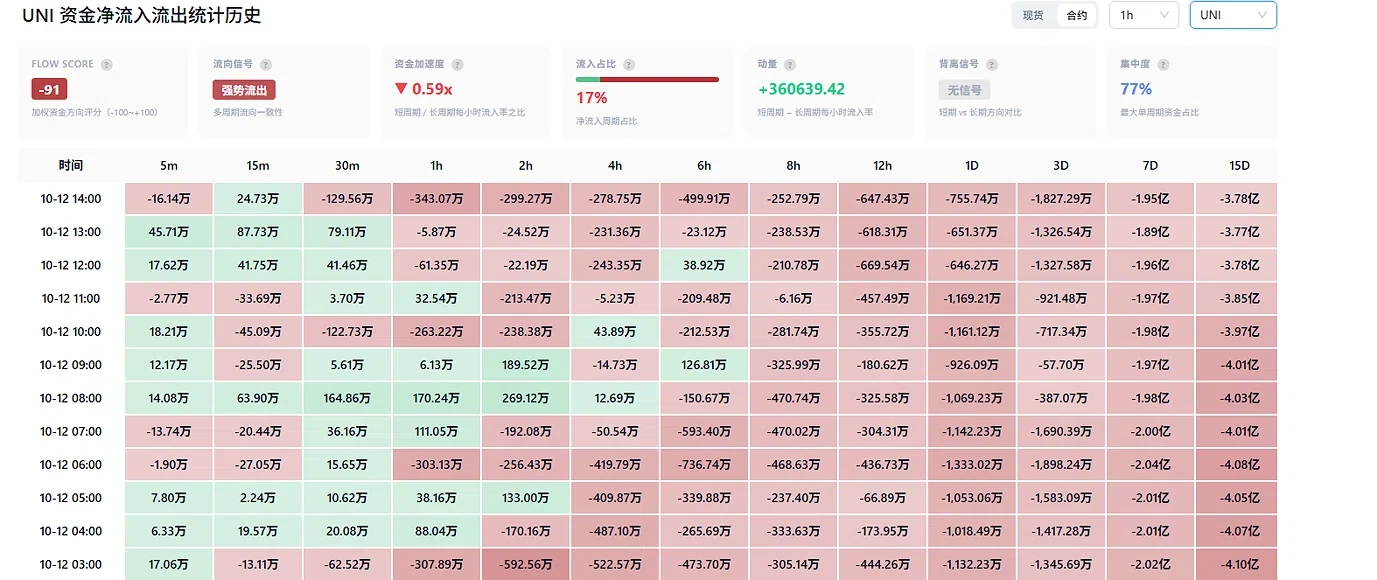Viewport: 1377px width, 580px height.
Task: Open the help icon beside 资金加速度
Action: click(x=457, y=65)
